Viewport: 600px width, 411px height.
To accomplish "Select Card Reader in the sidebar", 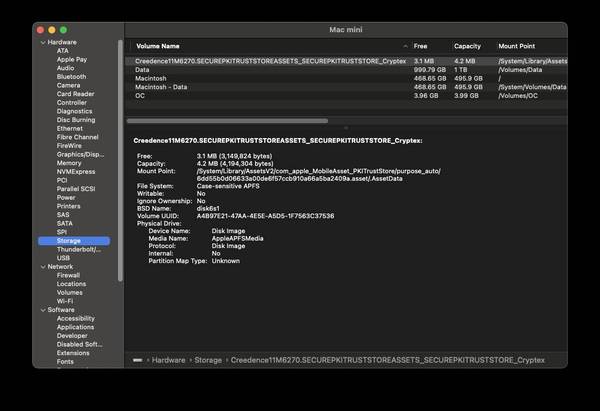I will pos(75,94).
